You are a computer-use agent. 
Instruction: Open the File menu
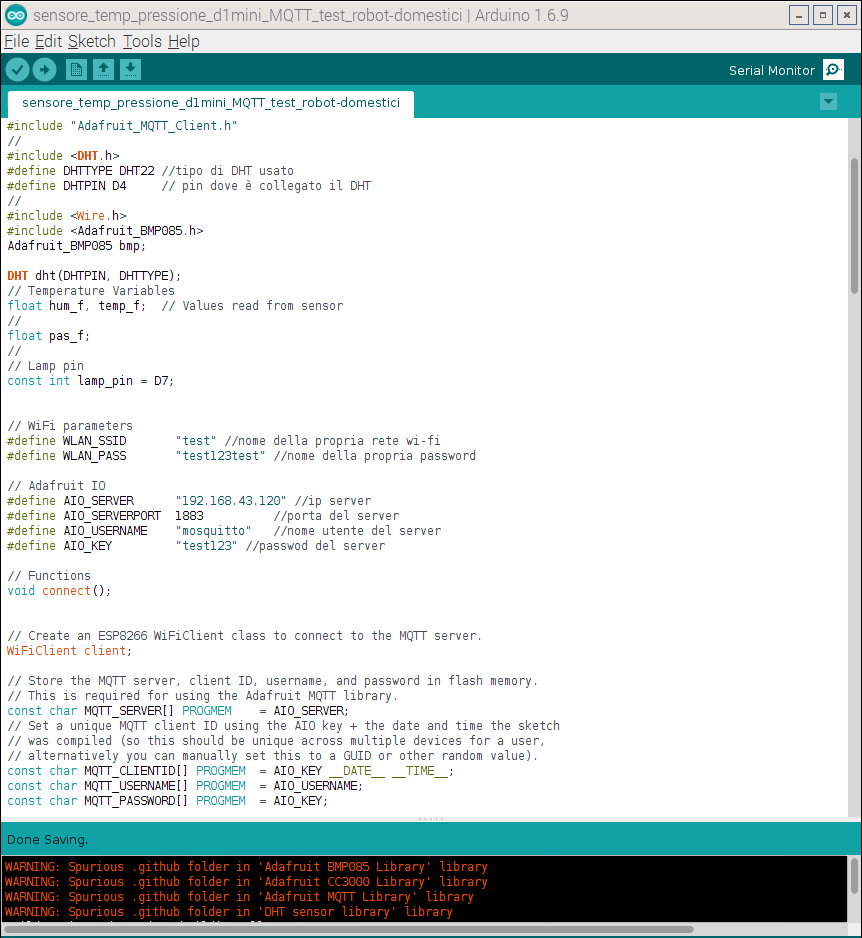click(17, 41)
